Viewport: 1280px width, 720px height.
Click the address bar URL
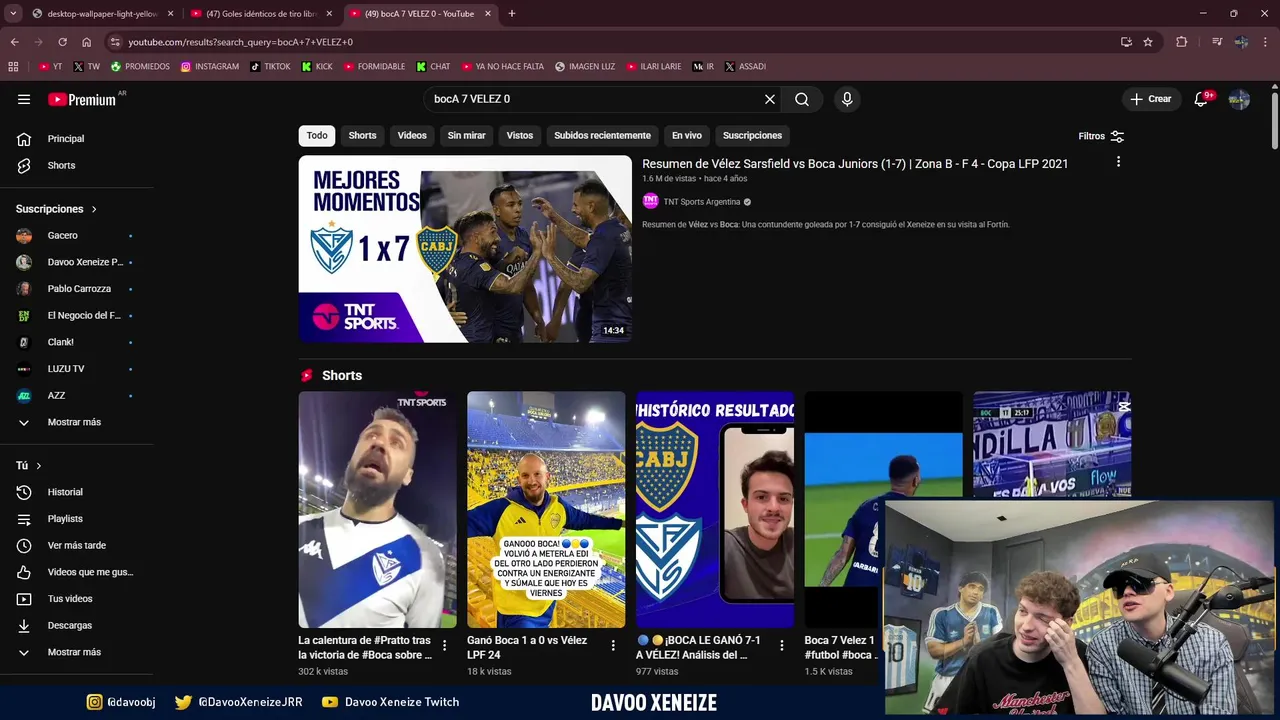point(240,42)
